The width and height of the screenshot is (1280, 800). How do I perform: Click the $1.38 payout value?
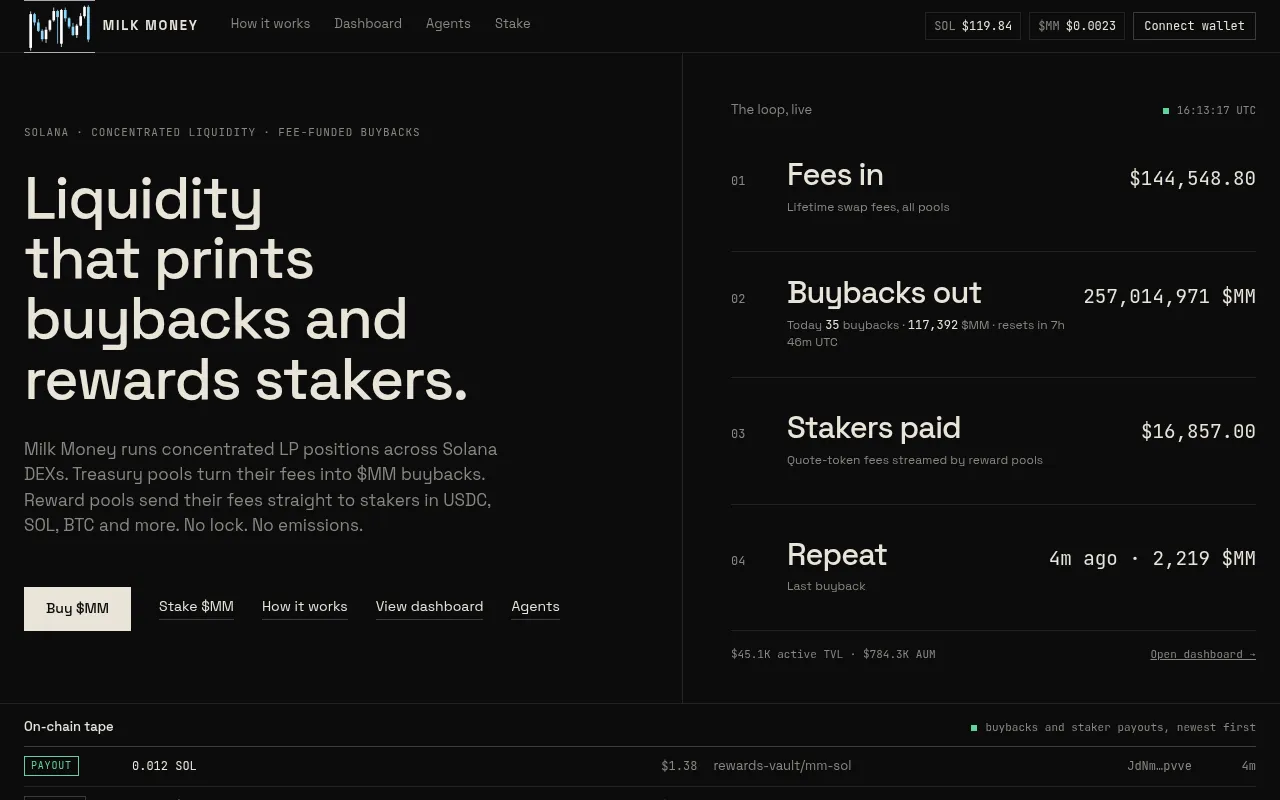pyautogui.click(x=679, y=766)
